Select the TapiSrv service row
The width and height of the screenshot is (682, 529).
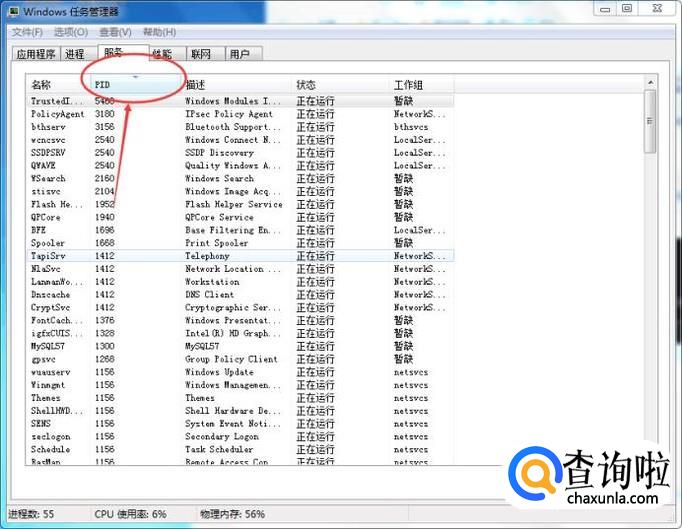tap(240, 256)
